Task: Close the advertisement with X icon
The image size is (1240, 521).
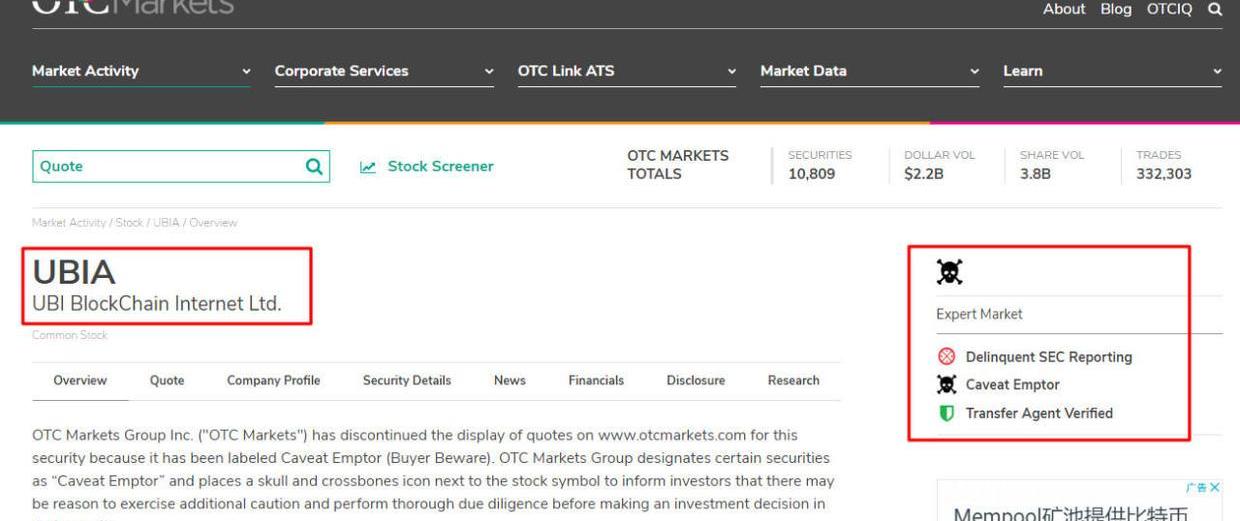Action: point(1214,487)
